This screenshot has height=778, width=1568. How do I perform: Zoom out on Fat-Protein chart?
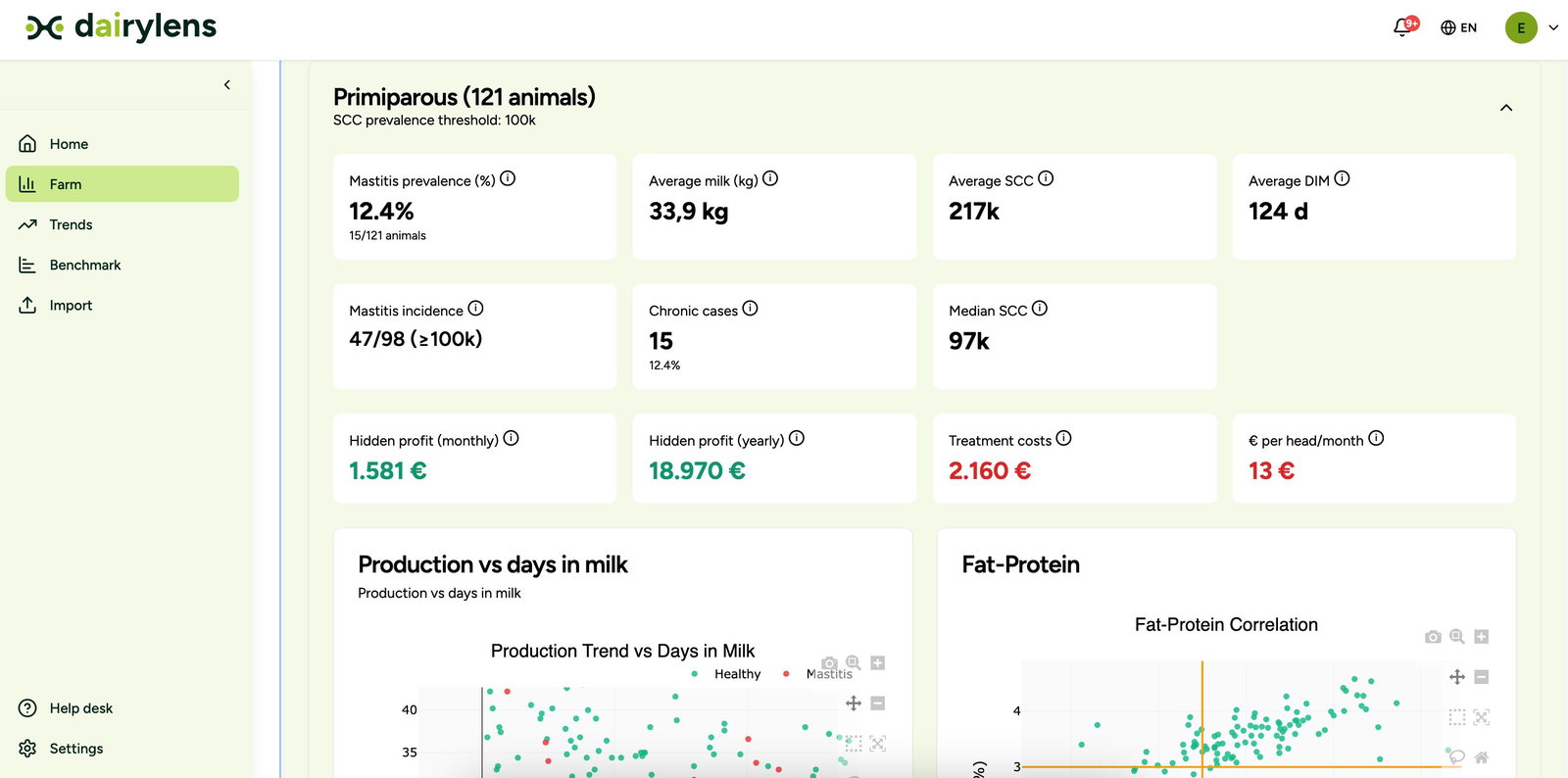1482,677
